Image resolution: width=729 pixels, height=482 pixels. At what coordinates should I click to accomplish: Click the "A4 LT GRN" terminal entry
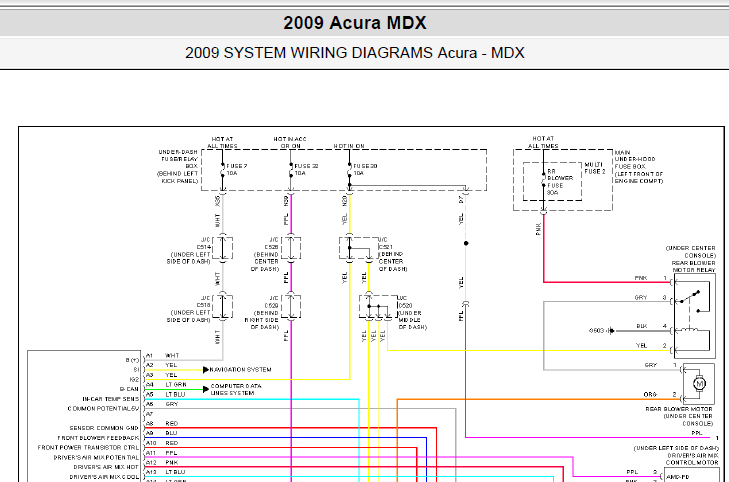(166, 385)
